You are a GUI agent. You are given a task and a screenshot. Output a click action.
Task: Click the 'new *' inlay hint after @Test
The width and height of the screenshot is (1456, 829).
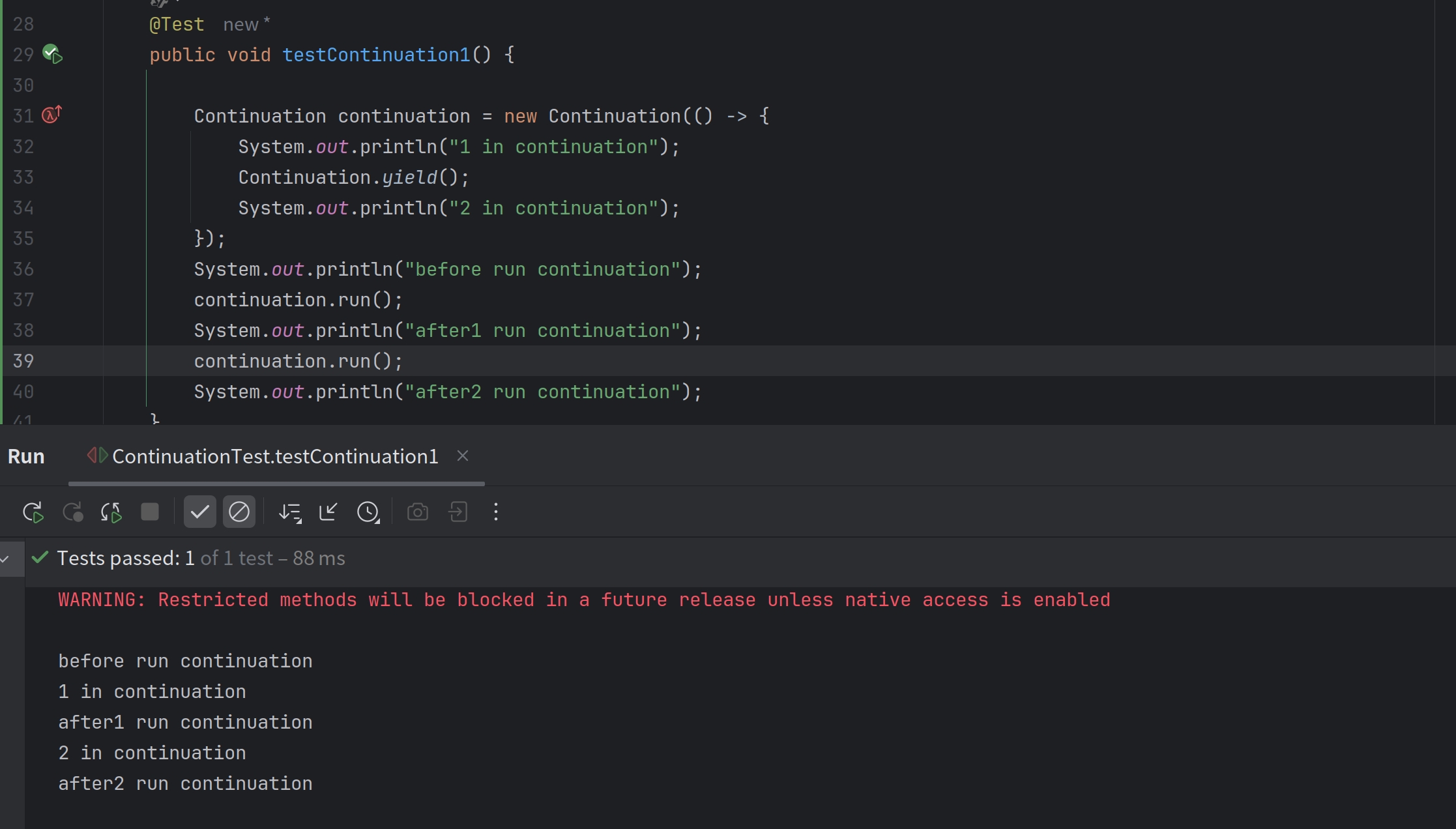point(246,24)
